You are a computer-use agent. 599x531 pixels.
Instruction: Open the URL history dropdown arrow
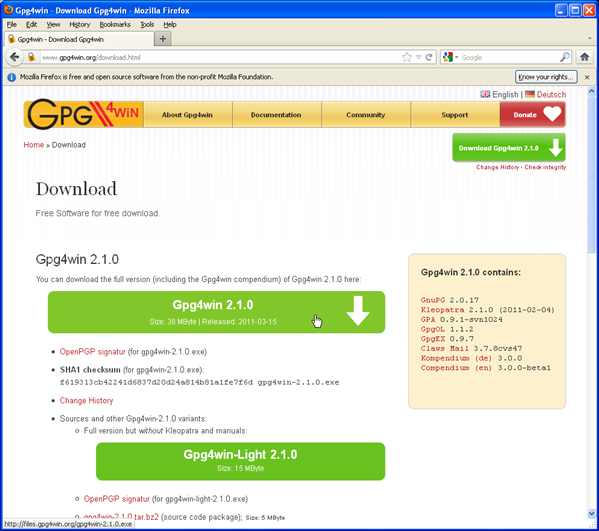[x=419, y=57]
